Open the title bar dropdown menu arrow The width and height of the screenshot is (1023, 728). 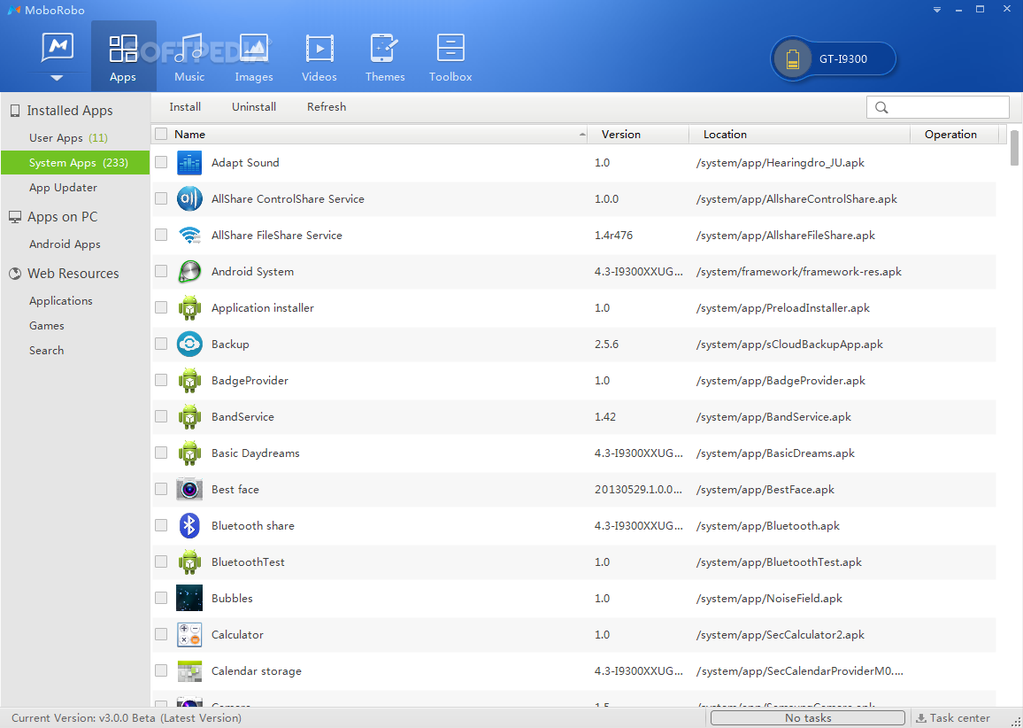coord(937,10)
